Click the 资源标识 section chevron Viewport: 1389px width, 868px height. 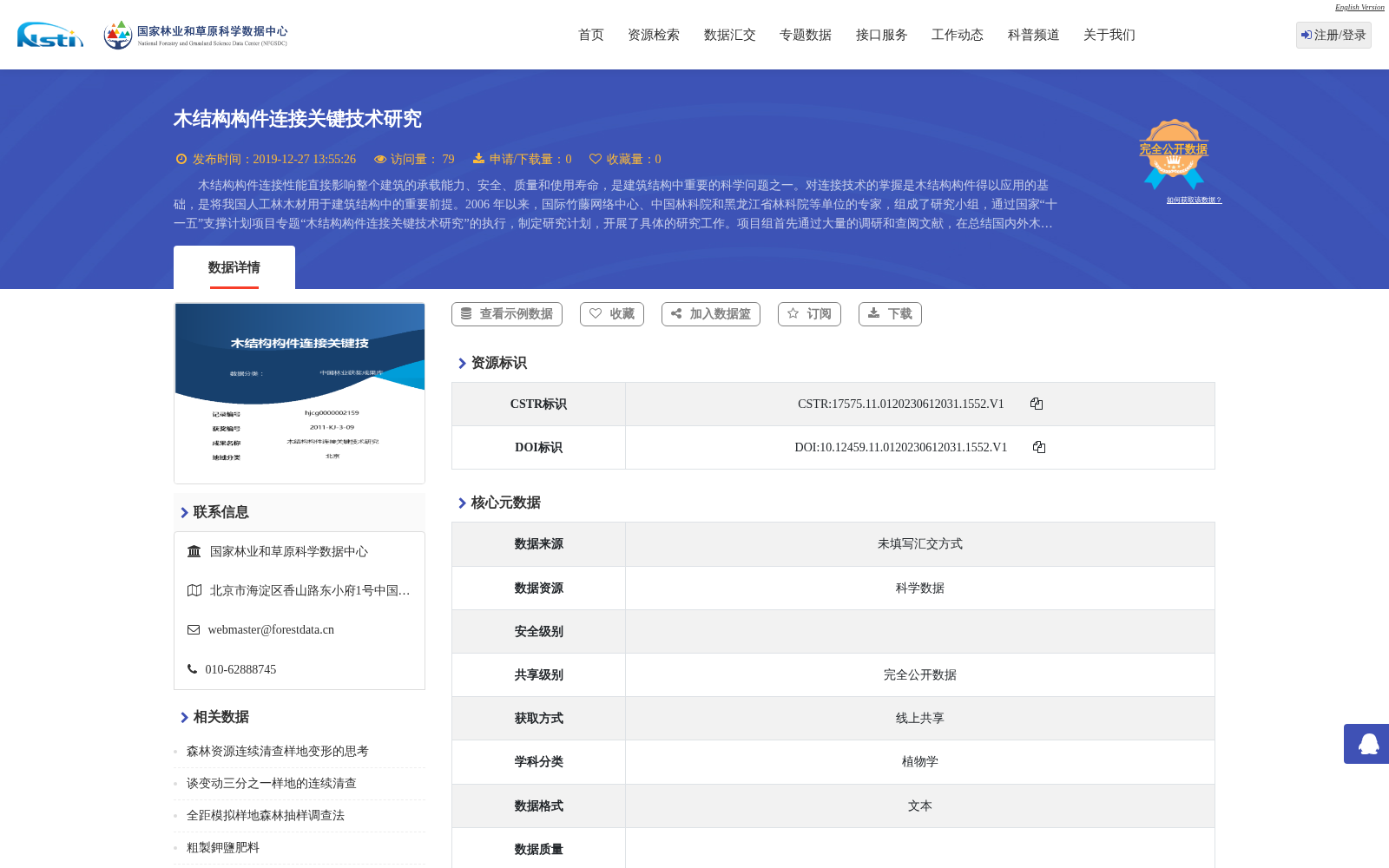tap(463, 364)
